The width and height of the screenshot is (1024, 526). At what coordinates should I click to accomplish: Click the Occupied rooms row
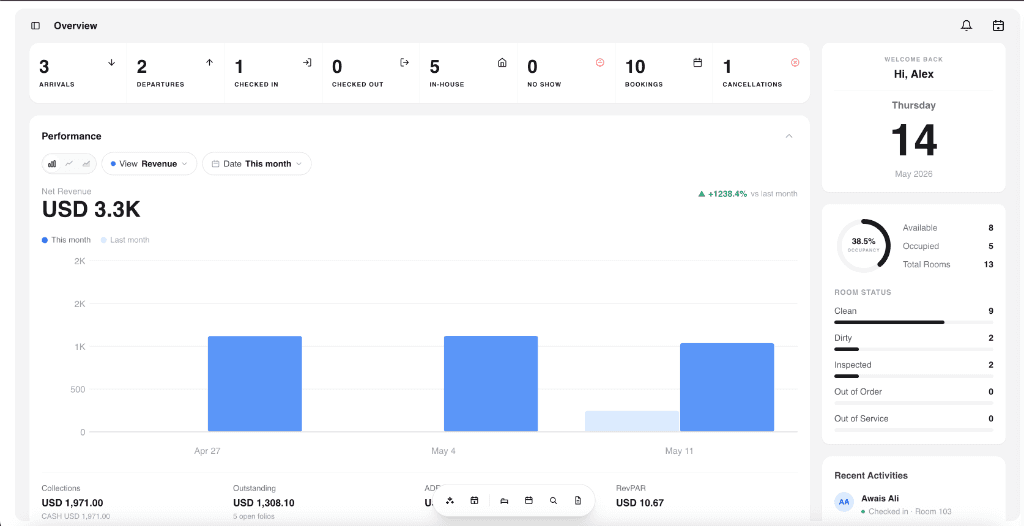tap(948, 246)
